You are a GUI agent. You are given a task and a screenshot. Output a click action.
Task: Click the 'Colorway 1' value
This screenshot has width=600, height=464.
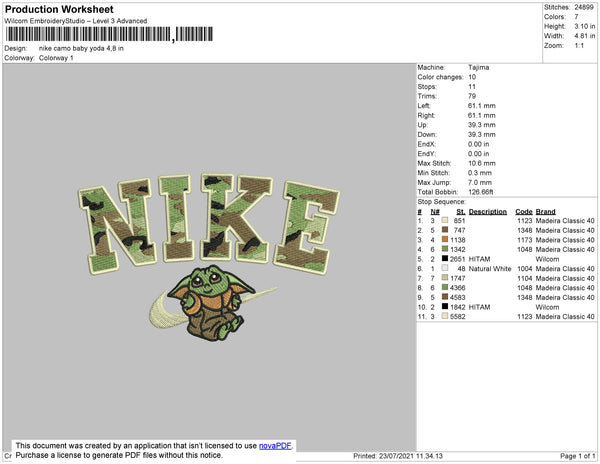(56, 58)
